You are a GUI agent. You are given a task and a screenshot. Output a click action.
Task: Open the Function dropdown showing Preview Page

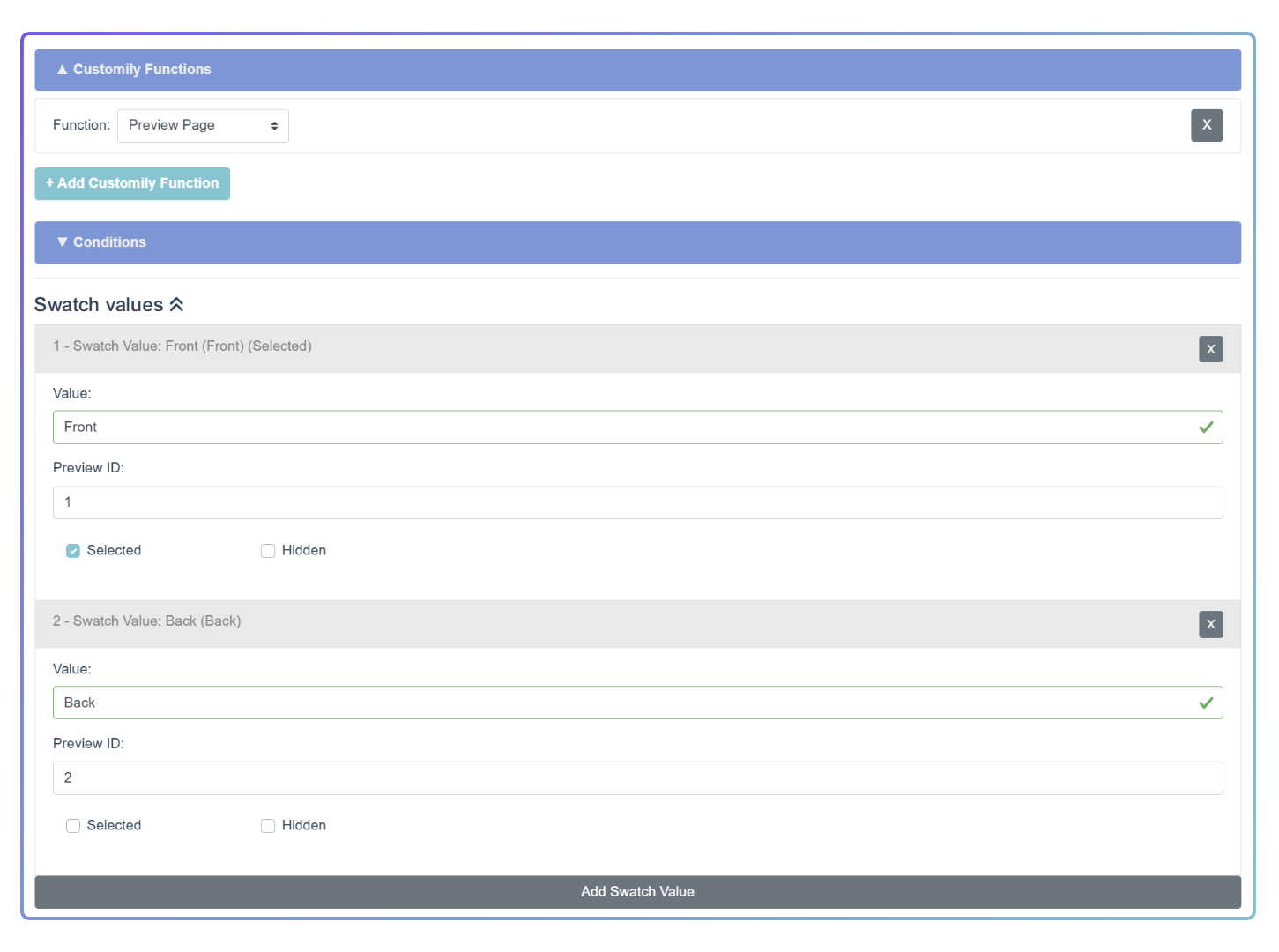pyautogui.click(x=203, y=125)
